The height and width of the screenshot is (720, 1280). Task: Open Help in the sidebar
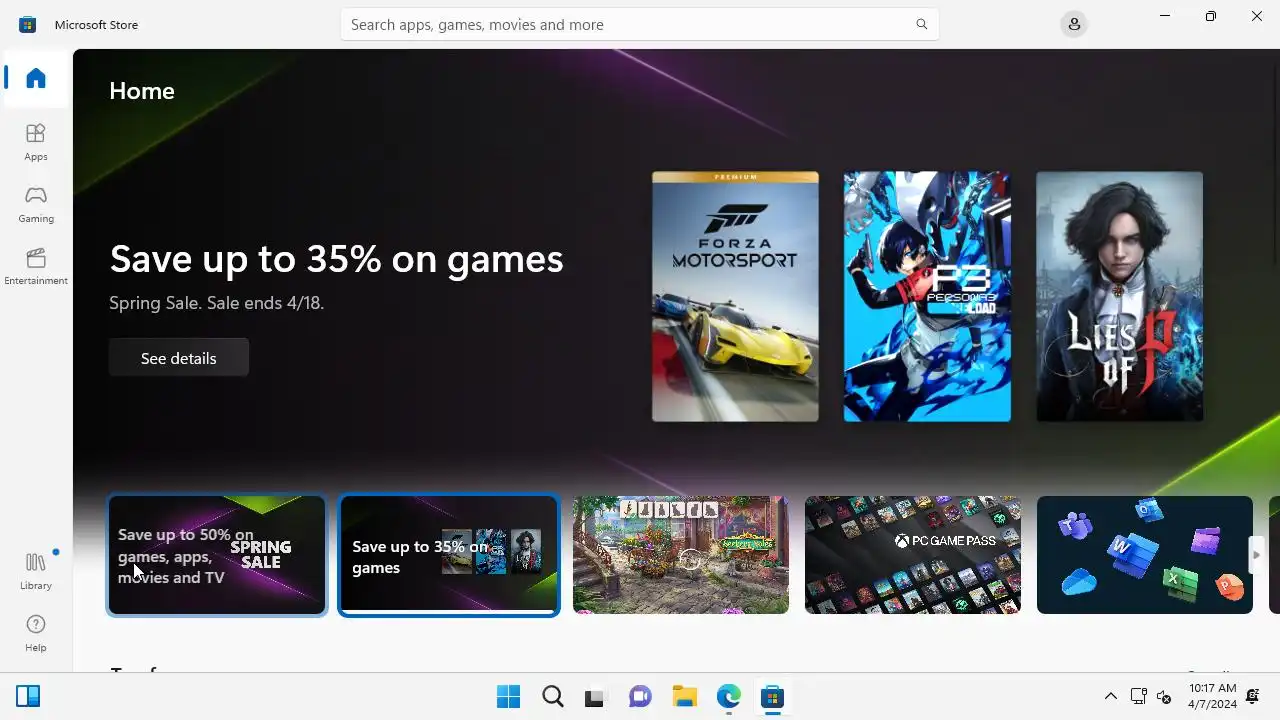(x=36, y=633)
